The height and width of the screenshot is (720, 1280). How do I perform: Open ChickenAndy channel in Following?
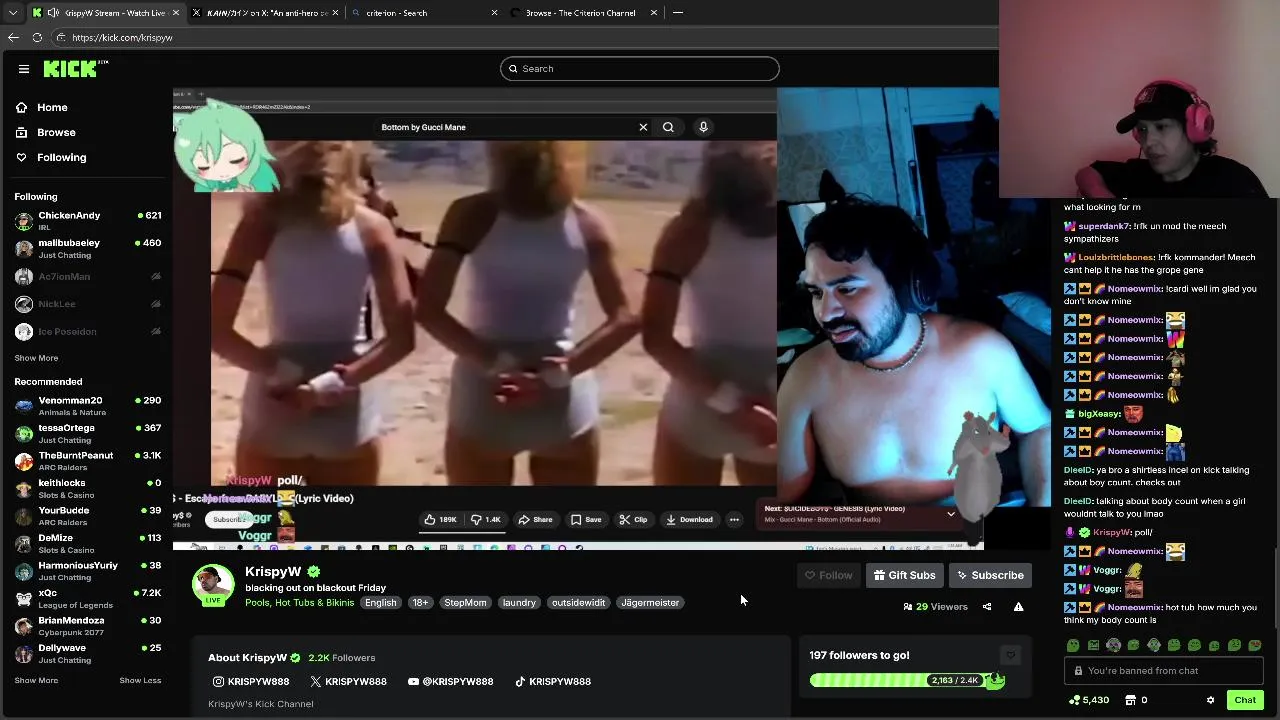(87, 221)
